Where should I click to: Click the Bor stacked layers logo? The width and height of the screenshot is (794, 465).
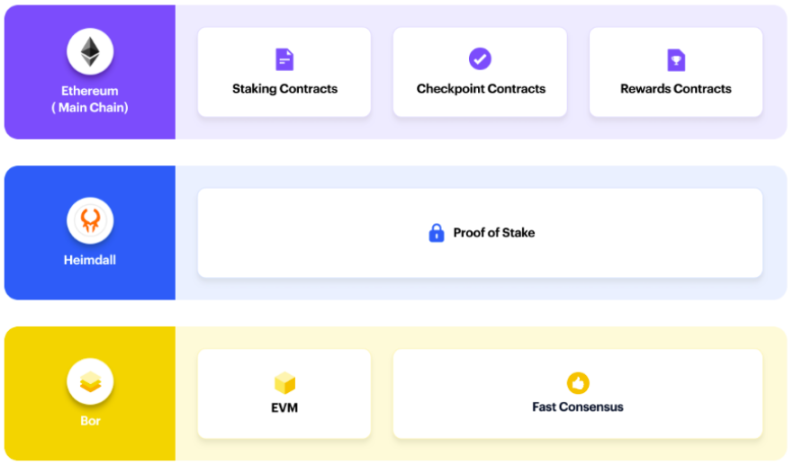click(90, 382)
